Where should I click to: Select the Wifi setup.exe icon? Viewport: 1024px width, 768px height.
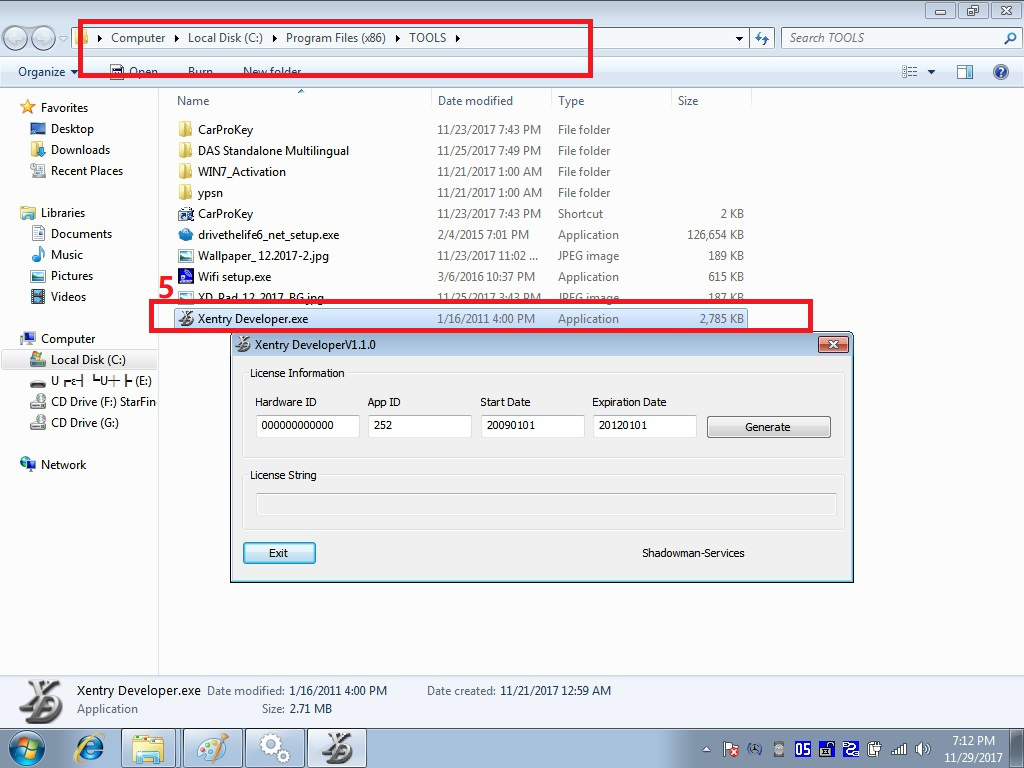click(185, 277)
